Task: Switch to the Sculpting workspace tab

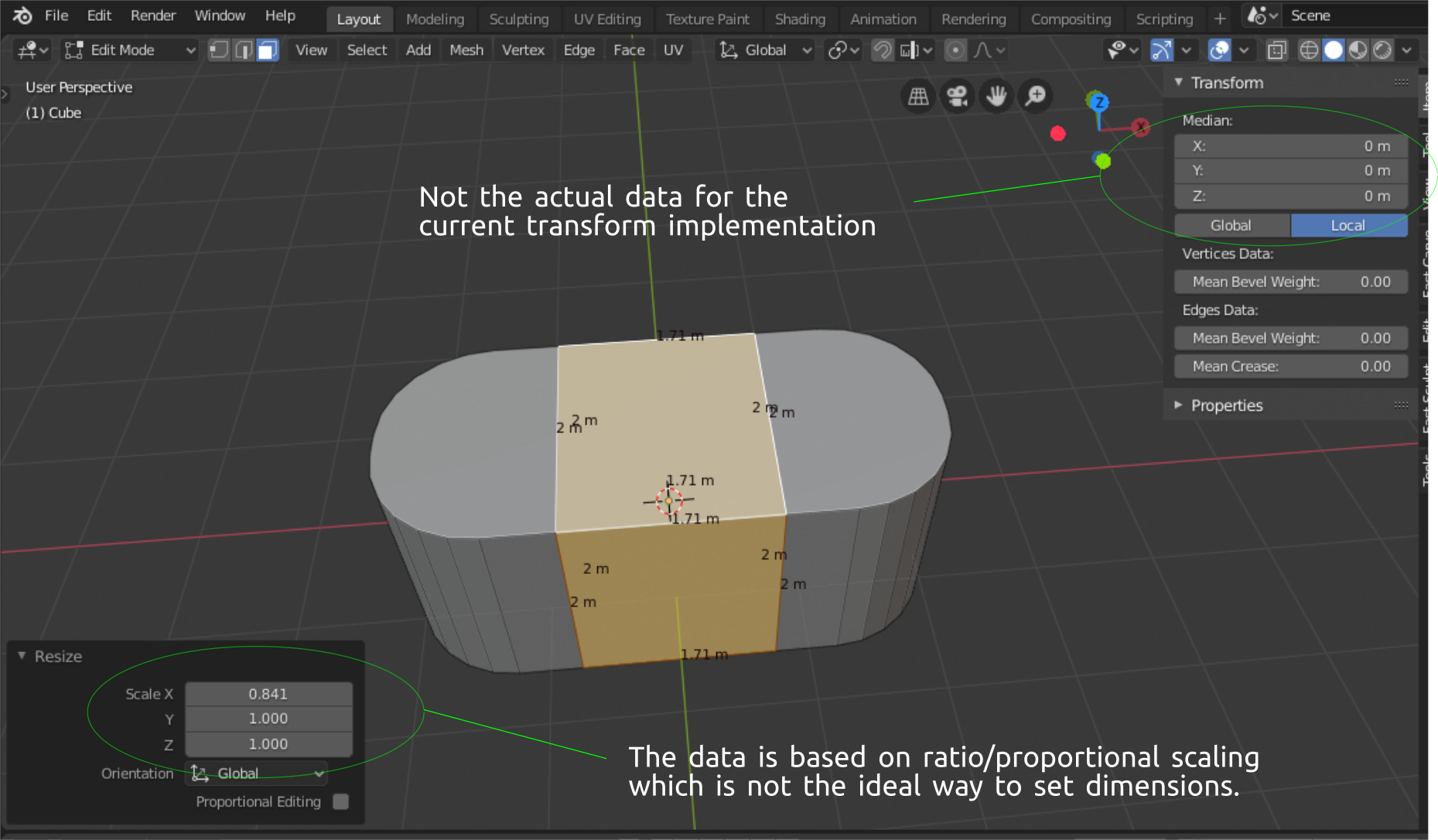Action: tap(519, 19)
